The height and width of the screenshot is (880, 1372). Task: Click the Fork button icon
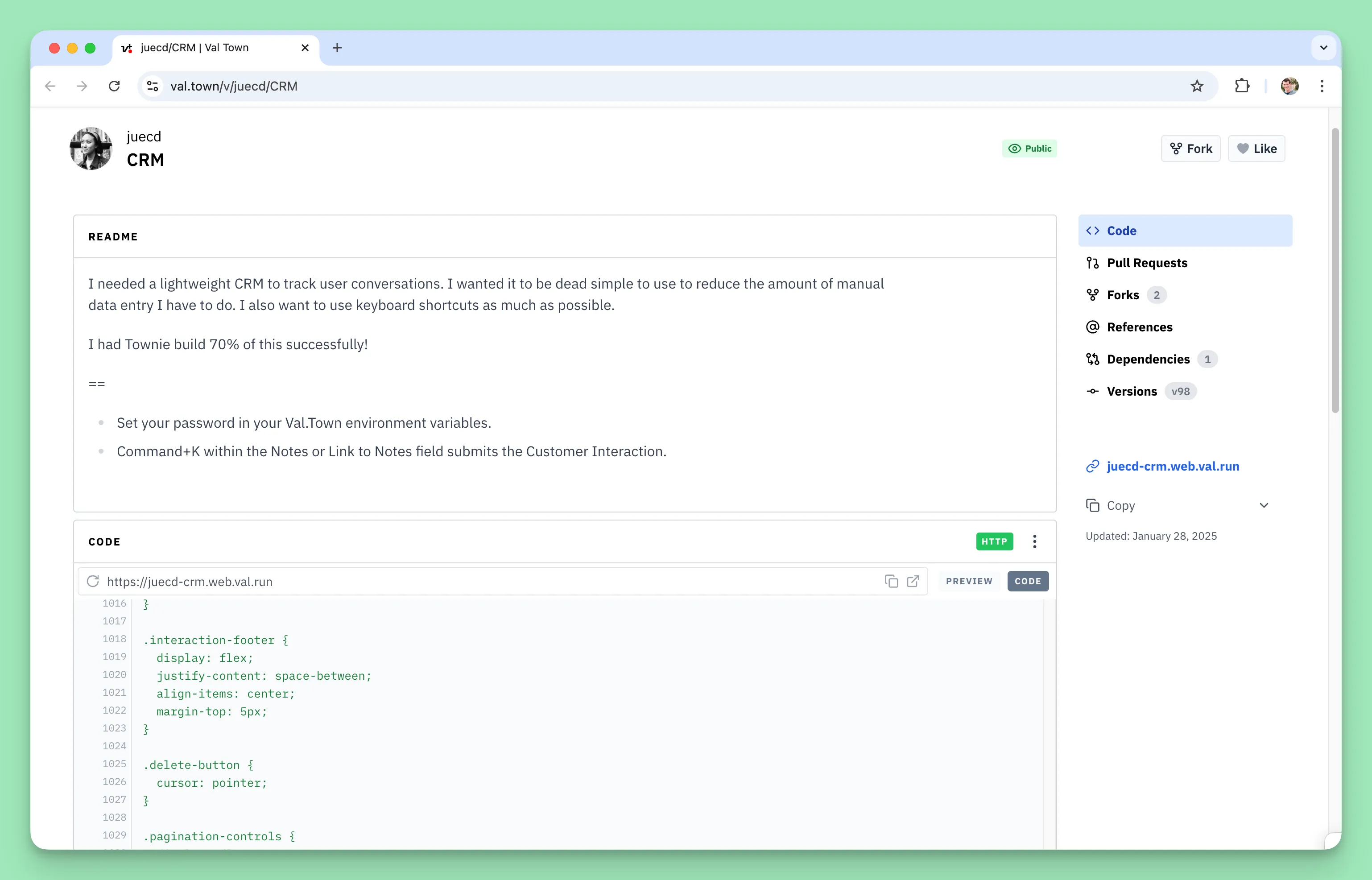[x=1177, y=148]
